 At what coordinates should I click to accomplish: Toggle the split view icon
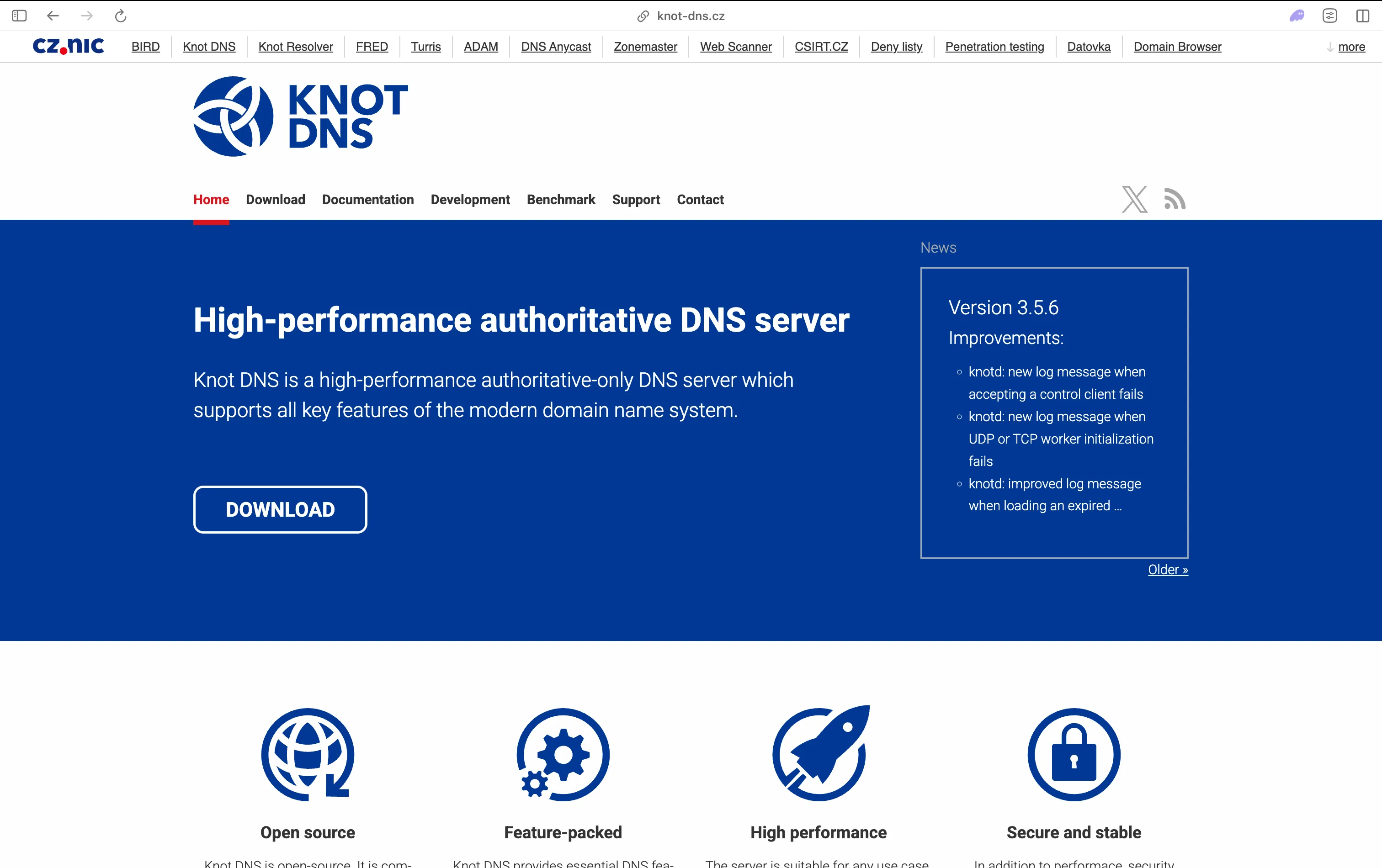pyautogui.click(x=1362, y=16)
